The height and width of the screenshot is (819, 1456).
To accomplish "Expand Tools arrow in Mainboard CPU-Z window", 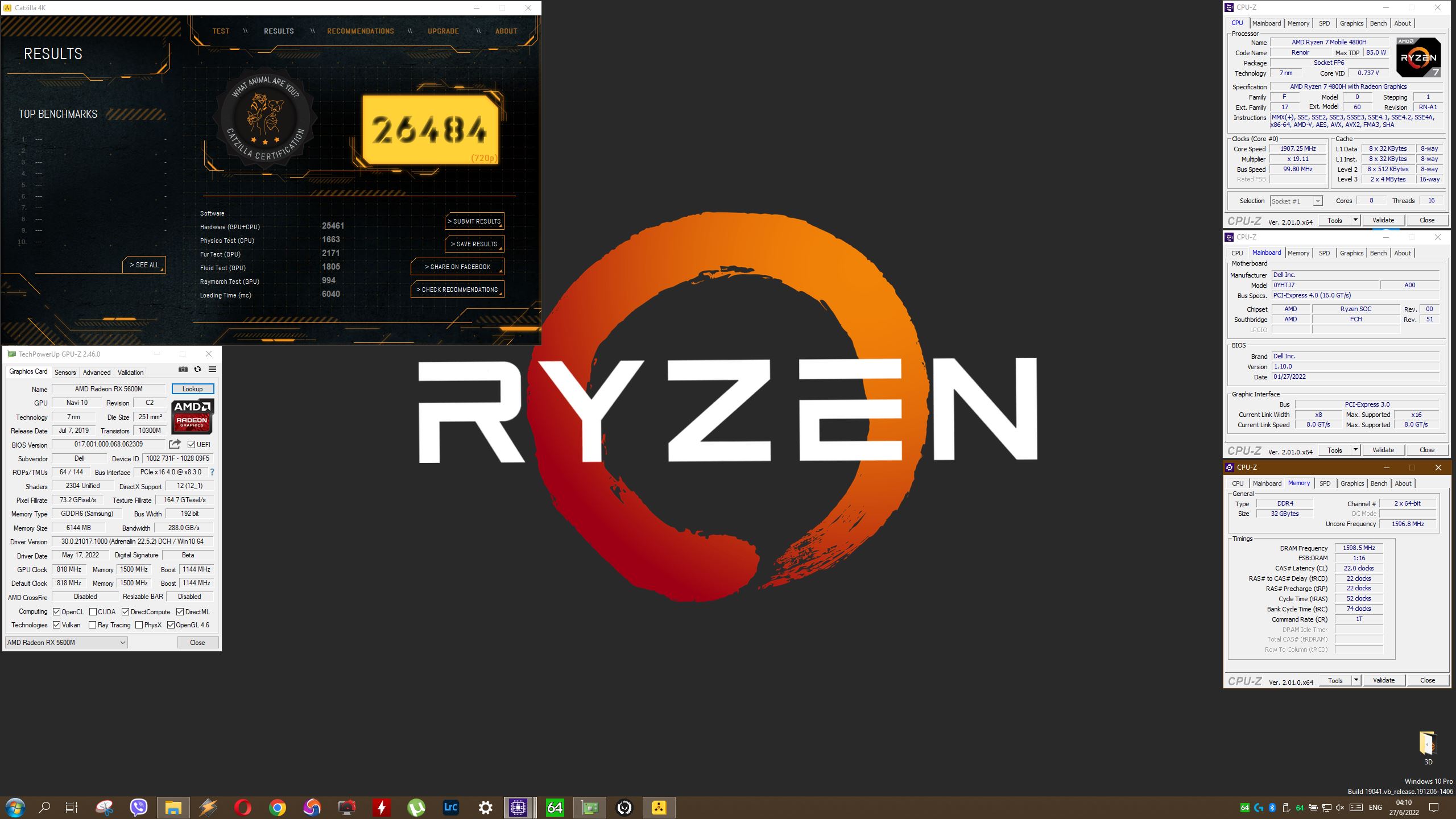I will [x=1355, y=450].
